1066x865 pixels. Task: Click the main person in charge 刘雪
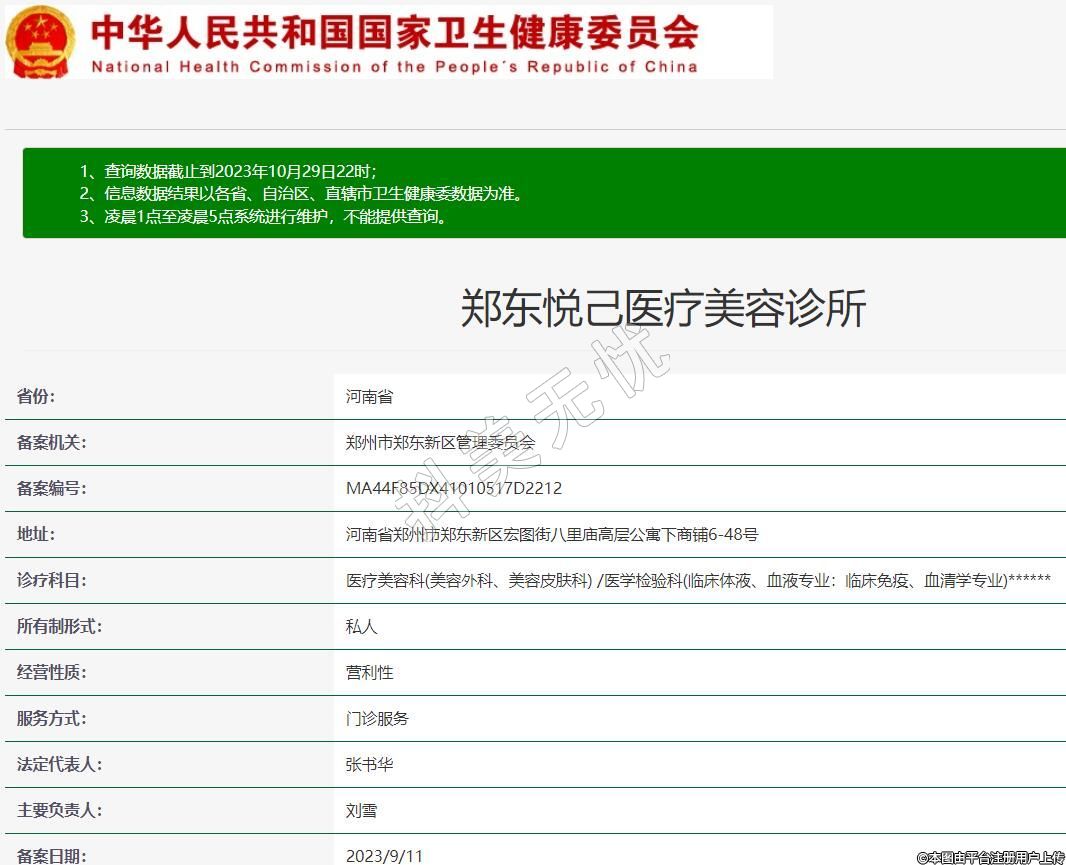(x=361, y=811)
